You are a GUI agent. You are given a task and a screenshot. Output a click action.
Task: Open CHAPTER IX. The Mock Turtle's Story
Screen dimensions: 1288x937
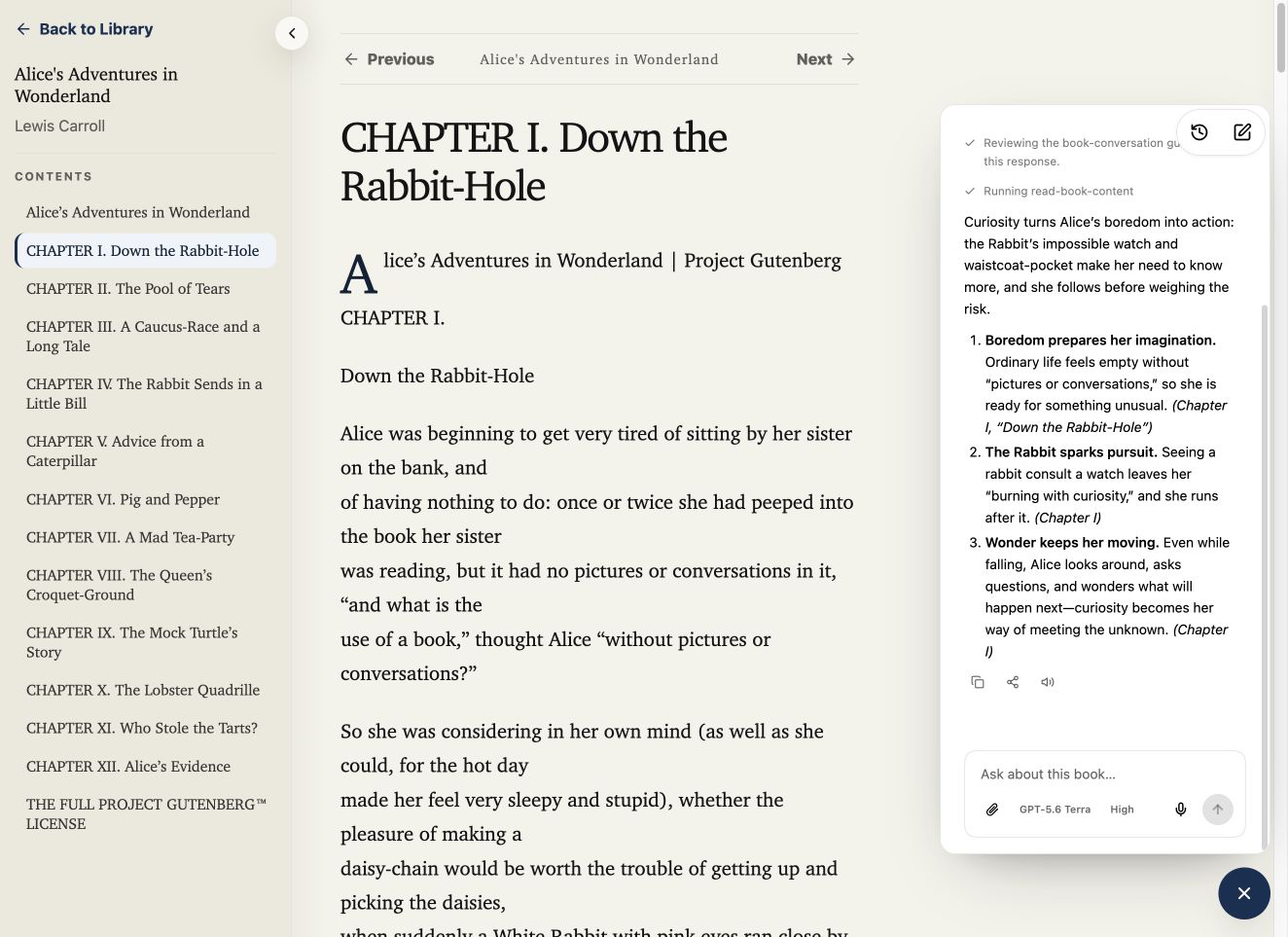point(146,642)
